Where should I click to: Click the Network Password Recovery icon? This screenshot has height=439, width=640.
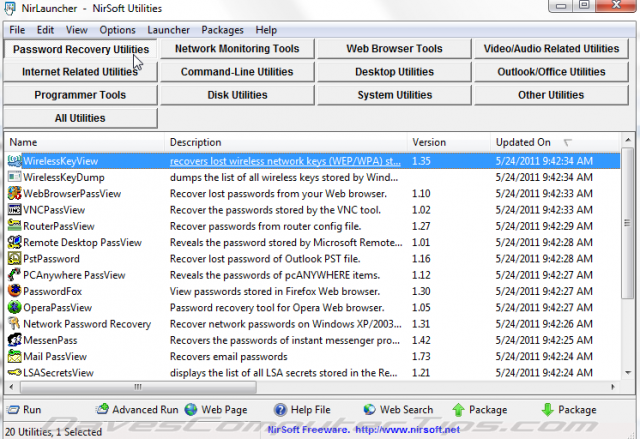[14, 324]
